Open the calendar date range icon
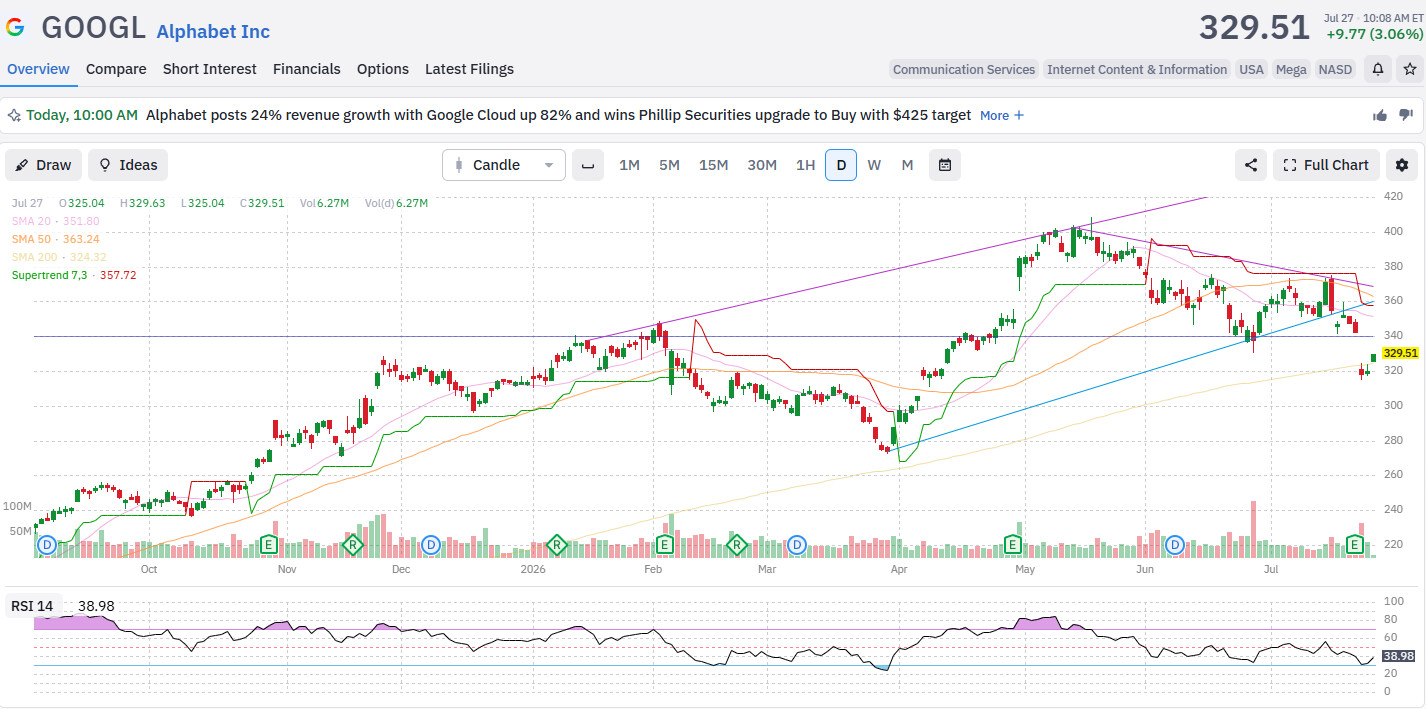Image resolution: width=1426 pixels, height=709 pixels. (x=945, y=165)
